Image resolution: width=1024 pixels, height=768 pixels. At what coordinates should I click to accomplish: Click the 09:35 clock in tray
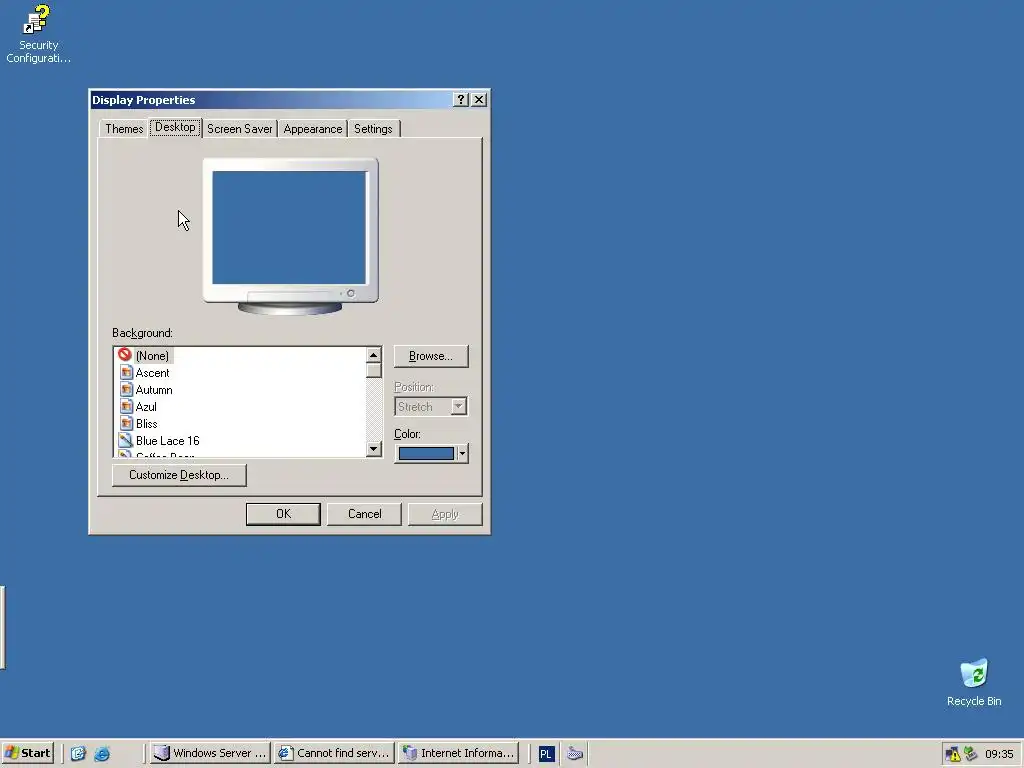[999, 754]
